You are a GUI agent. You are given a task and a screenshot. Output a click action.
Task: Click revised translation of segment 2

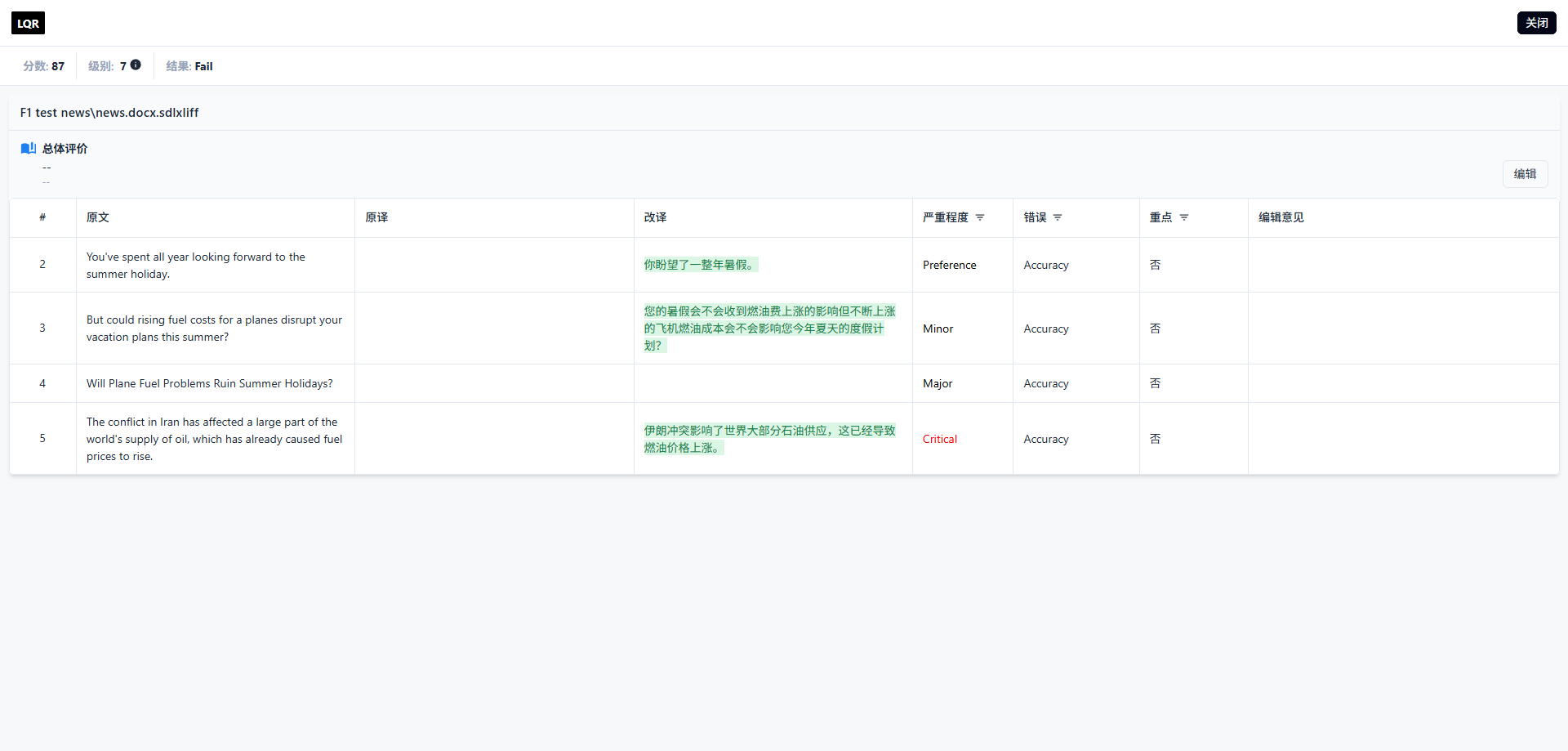point(701,265)
